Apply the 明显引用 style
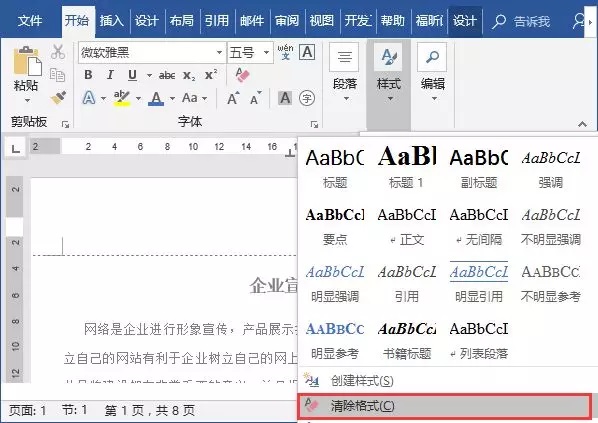 click(479, 283)
